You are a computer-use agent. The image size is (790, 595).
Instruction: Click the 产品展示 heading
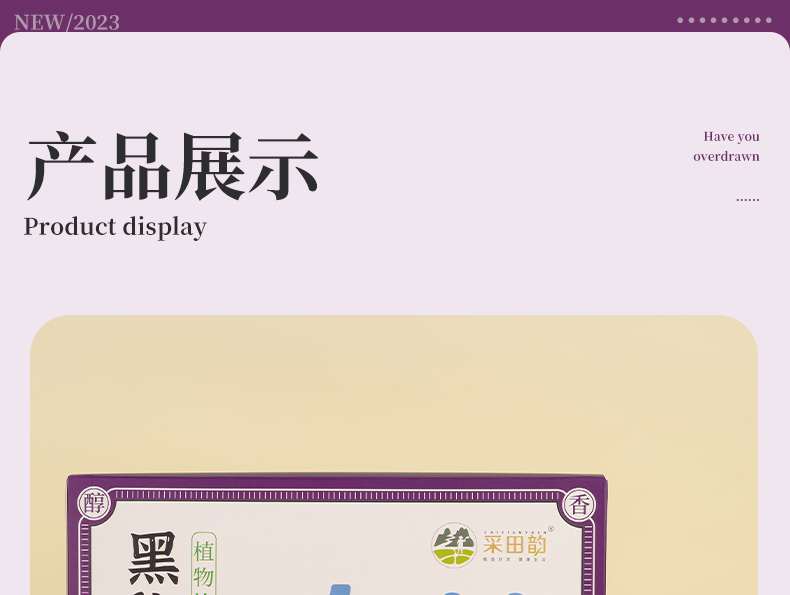tap(172, 166)
